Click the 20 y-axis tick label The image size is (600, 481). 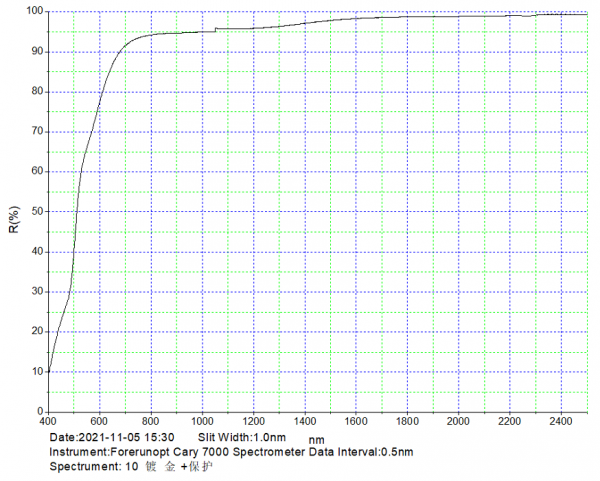pyautogui.click(x=37, y=331)
